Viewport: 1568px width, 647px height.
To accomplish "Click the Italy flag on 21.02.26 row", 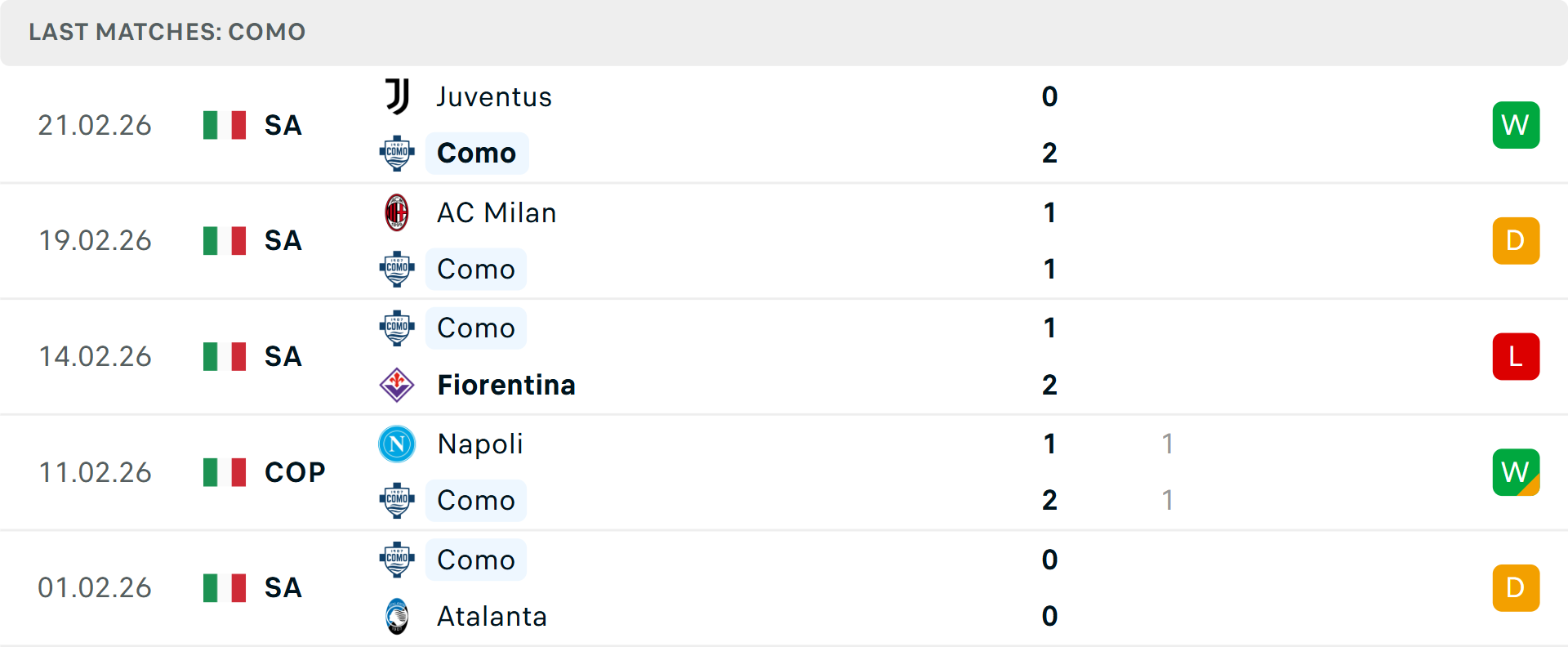I will 225,125.
